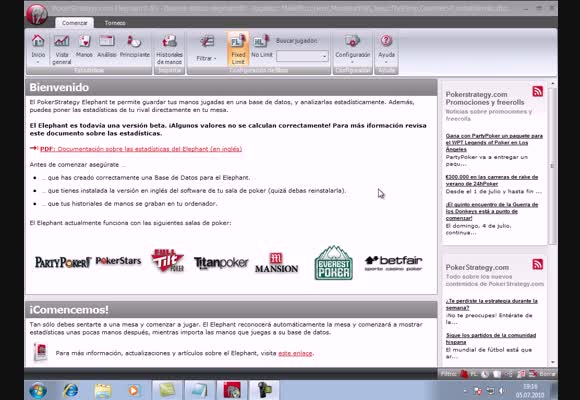Open the PDF documentation link
Screen dimensions: 580x400
point(141,149)
